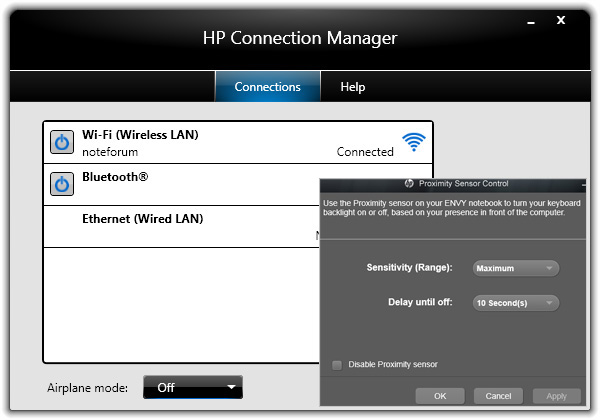Expand the Delay until off dropdown
Image resolution: width=600 pixels, height=420 pixels.
tap(516, 303)
